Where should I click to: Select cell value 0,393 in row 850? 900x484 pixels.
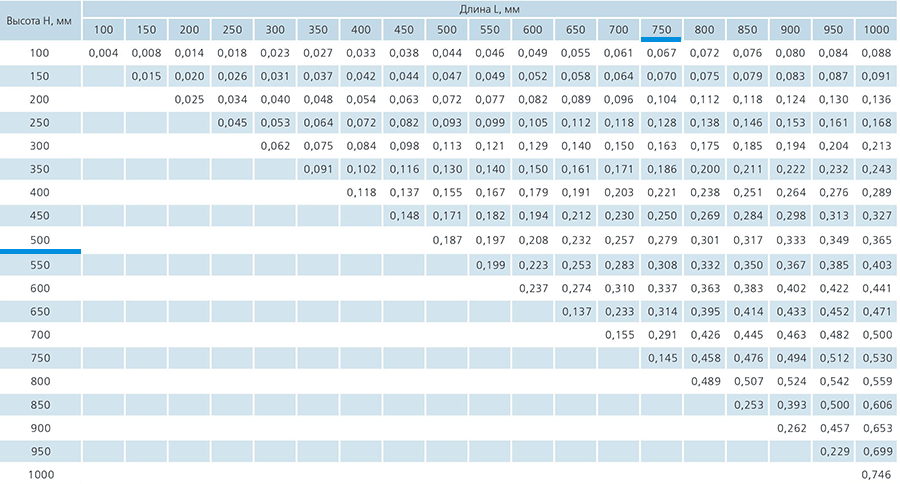[x=791, y=405]
